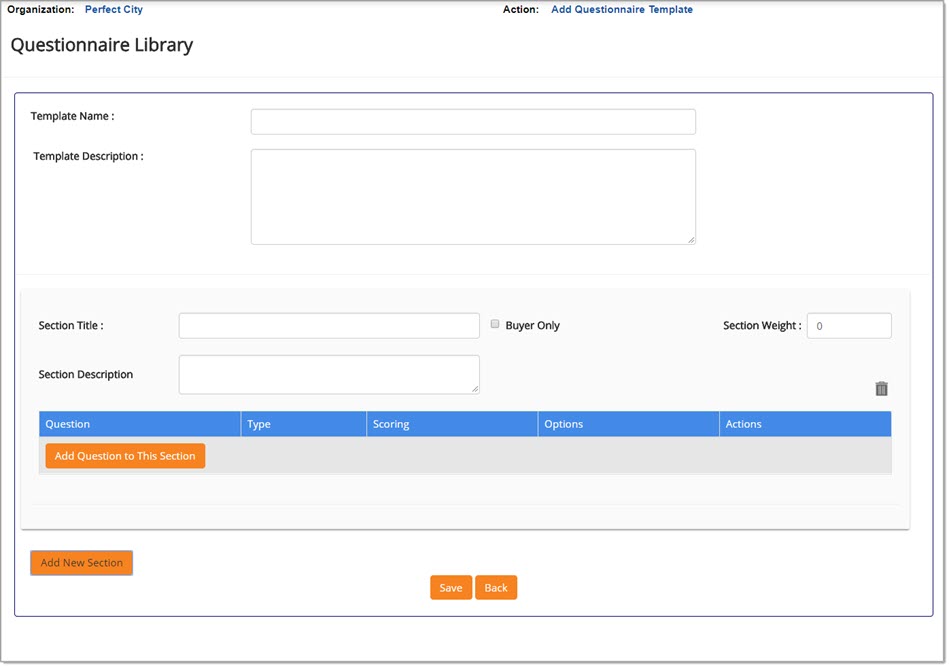949x667 pixels.
Task: Click the Questionnaire Library page title
Action: coord(102,45)
